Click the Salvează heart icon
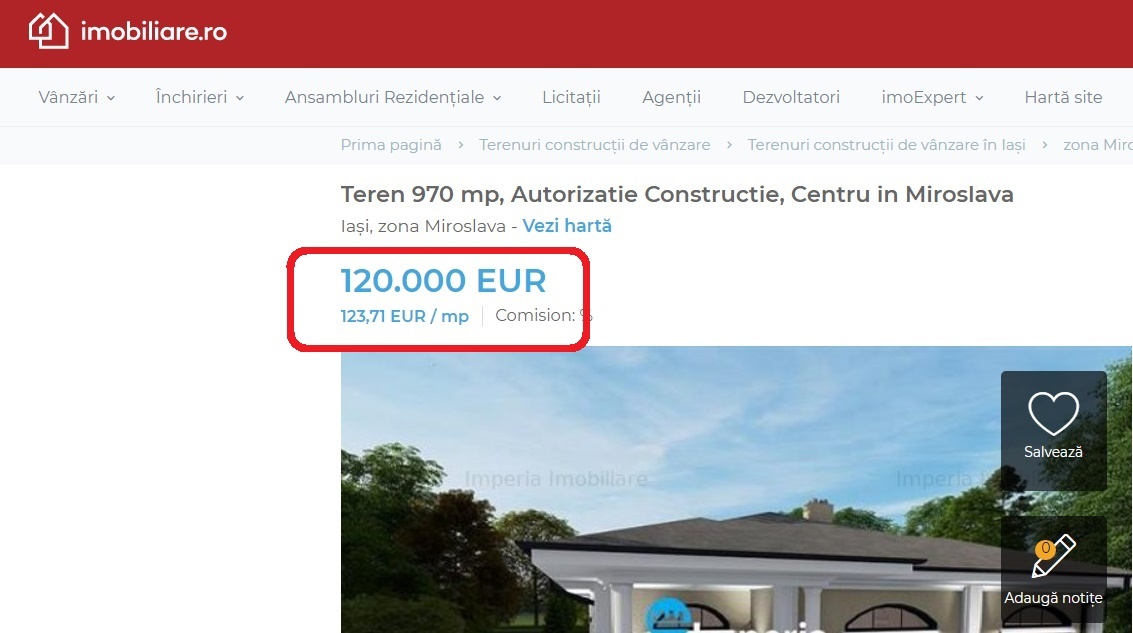This screenshot has width=1133, height=633. [1053, 413]
